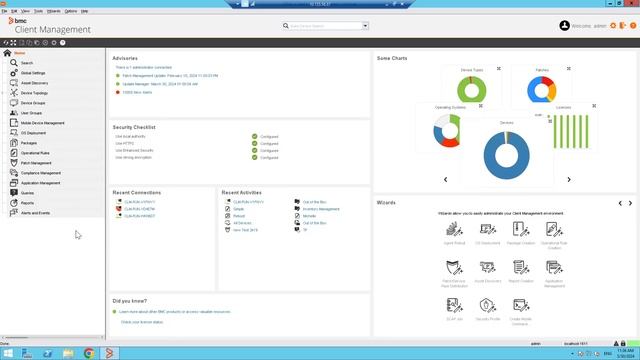The image size is (640, 360).
Task: Launch the OS Deployment wizard icon
Action: point(488,230)
